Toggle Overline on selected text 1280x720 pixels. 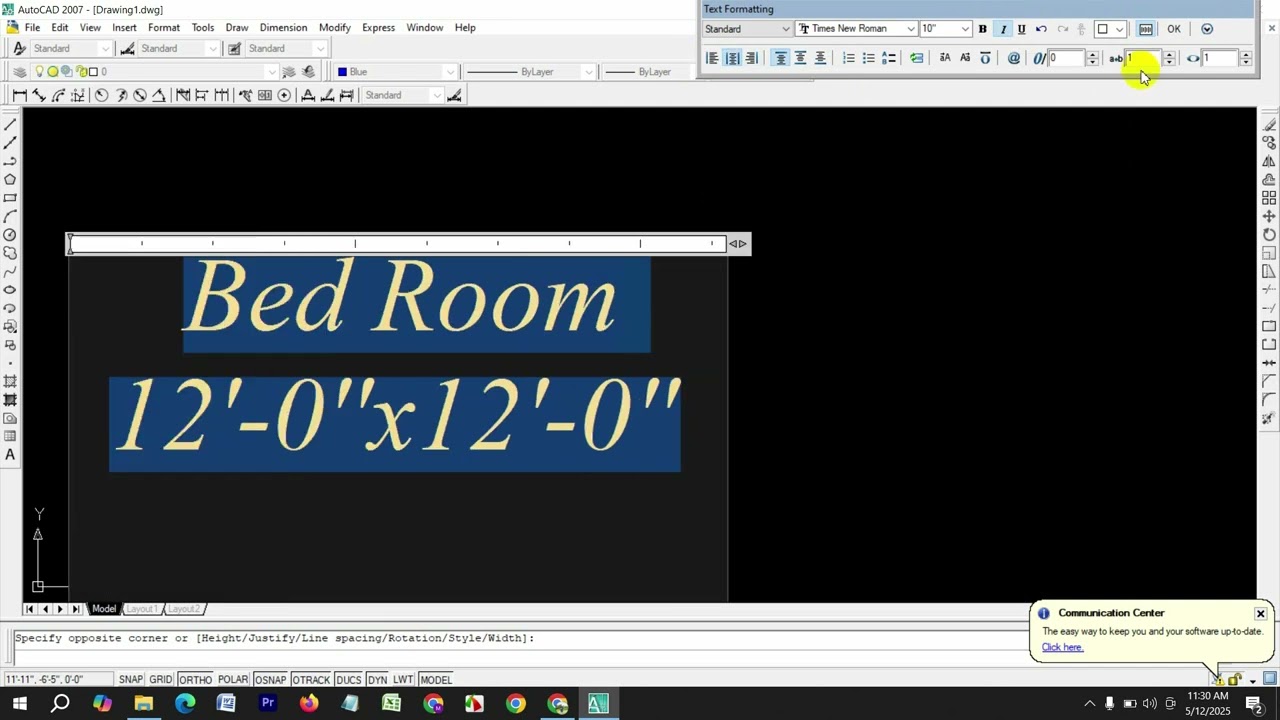point(985,58)
